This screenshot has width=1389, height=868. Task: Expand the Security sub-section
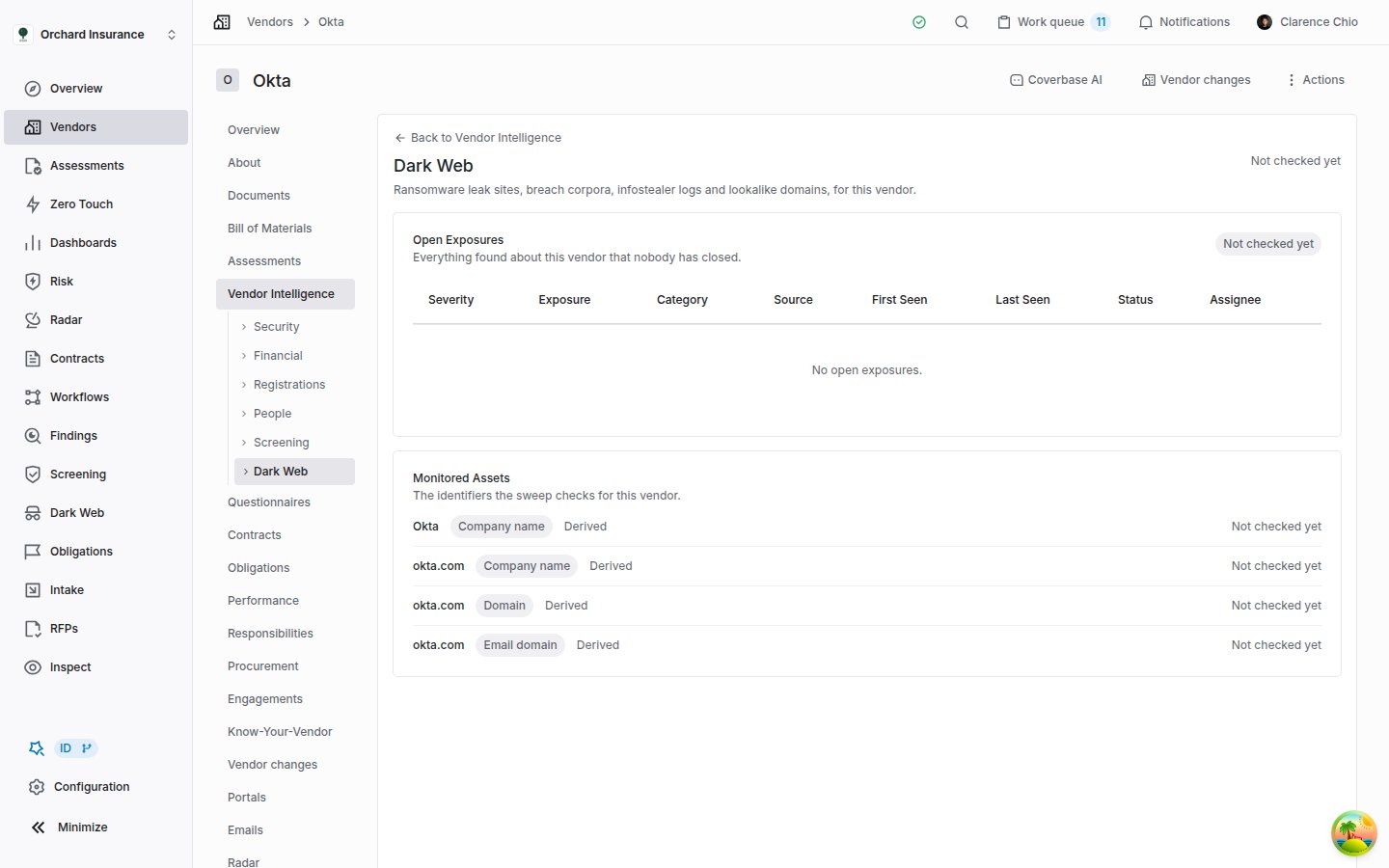pos(244,327)
